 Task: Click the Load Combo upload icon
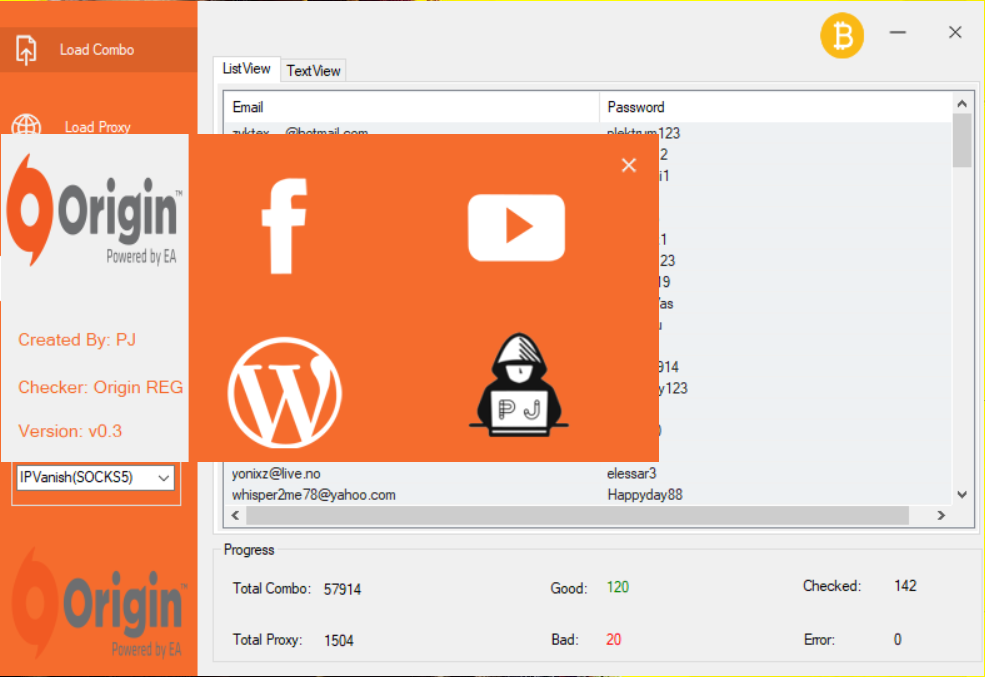[x=26, y=50]
